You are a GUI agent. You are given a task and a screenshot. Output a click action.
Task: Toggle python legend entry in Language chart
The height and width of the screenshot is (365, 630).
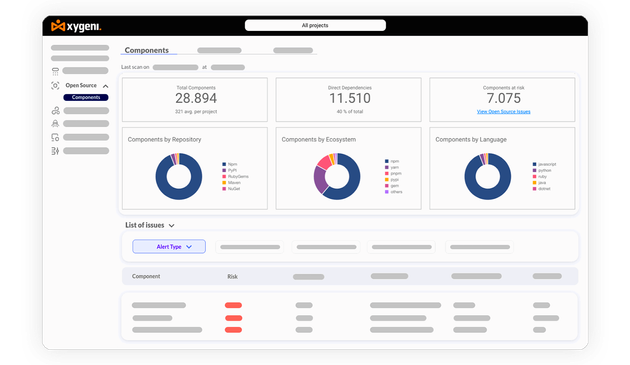[x=542, y=170]
